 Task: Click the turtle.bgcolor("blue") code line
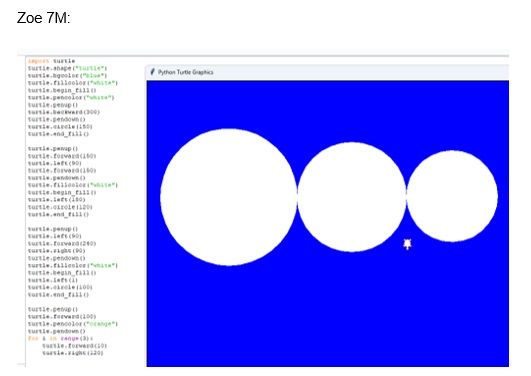click(x=67, y=76)
